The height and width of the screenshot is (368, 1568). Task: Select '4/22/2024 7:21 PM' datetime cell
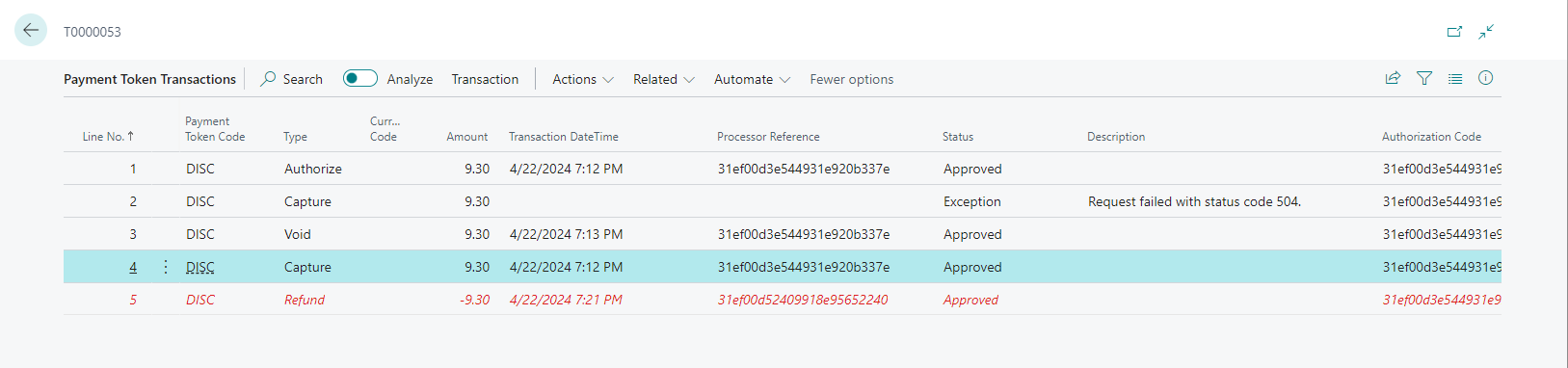(x=566, y=300)
